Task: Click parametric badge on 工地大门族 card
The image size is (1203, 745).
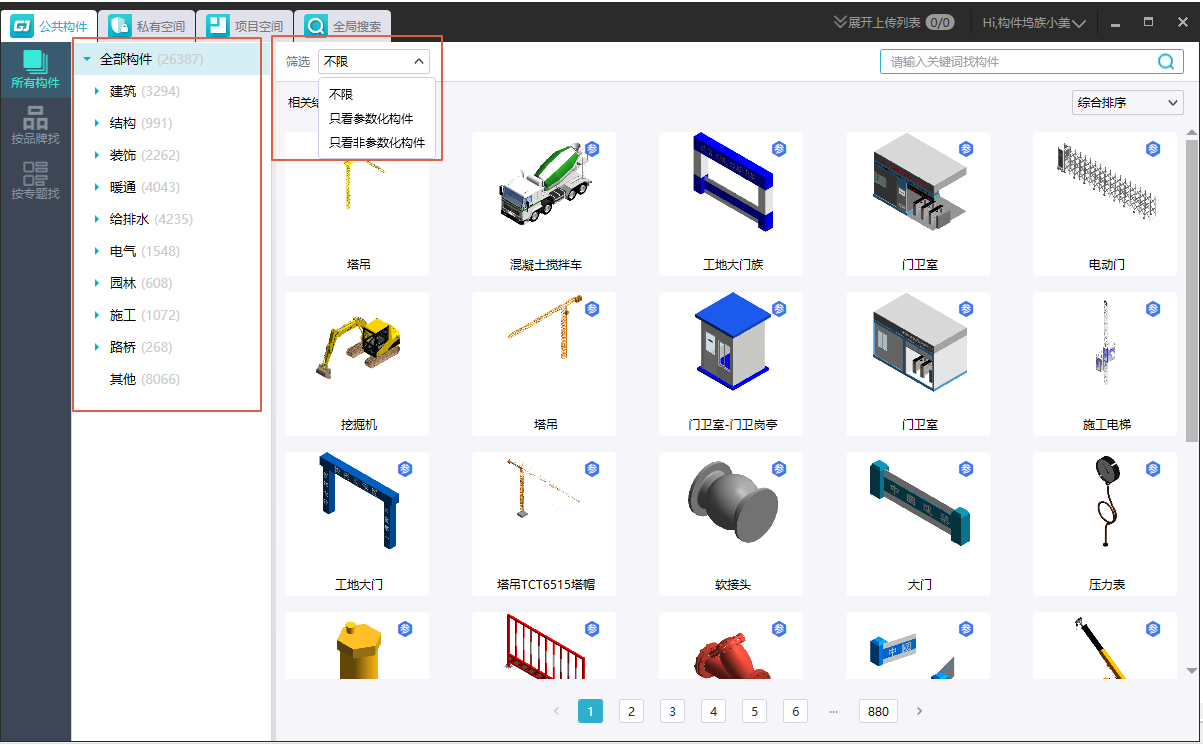Action: [779, 149]
